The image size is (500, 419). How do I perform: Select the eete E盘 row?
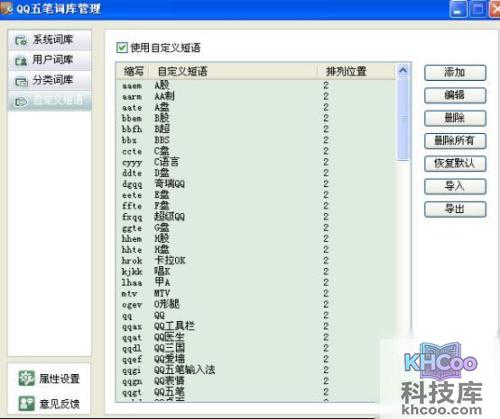[x=256, y=195]
